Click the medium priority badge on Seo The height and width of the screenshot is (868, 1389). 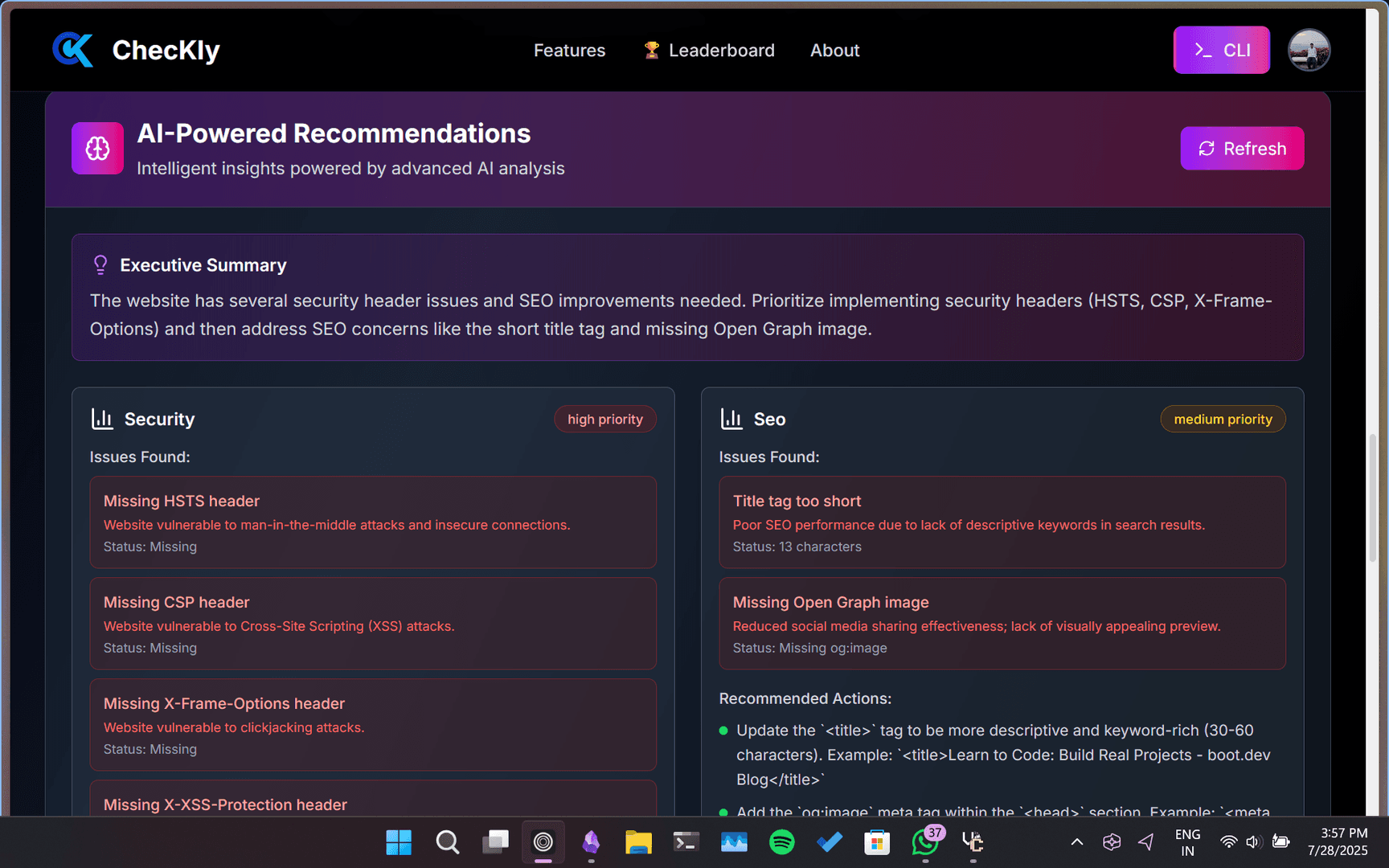1223,420
